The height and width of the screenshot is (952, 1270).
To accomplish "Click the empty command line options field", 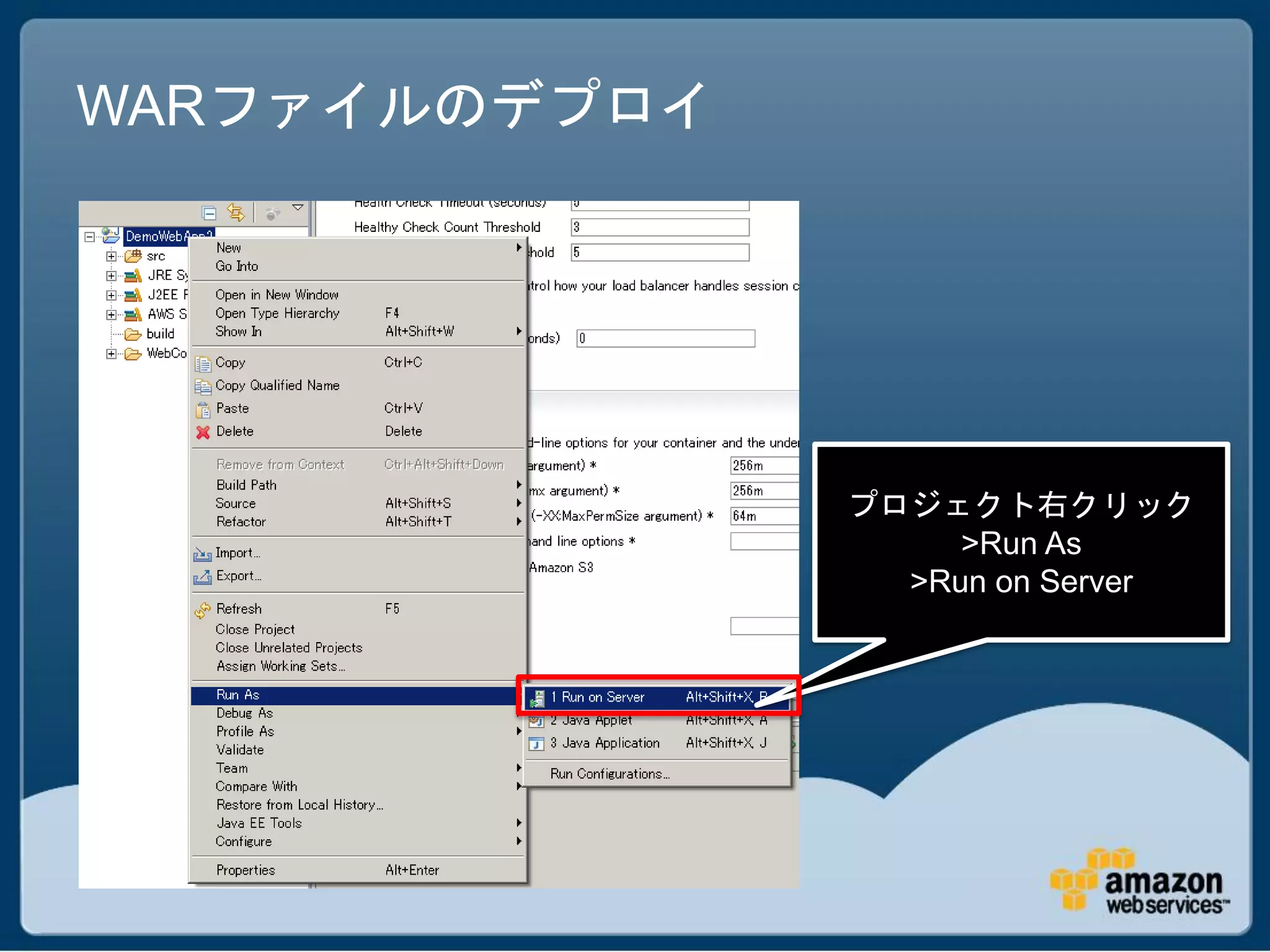I will 765,542.
